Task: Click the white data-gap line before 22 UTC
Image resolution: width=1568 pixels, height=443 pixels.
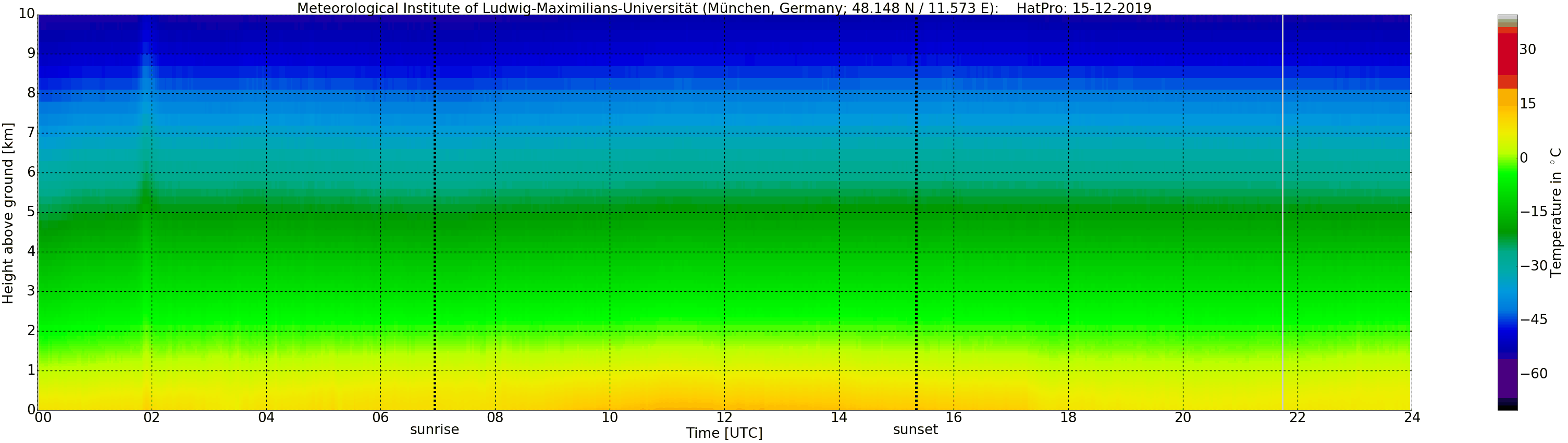Action: (1282, 213)
